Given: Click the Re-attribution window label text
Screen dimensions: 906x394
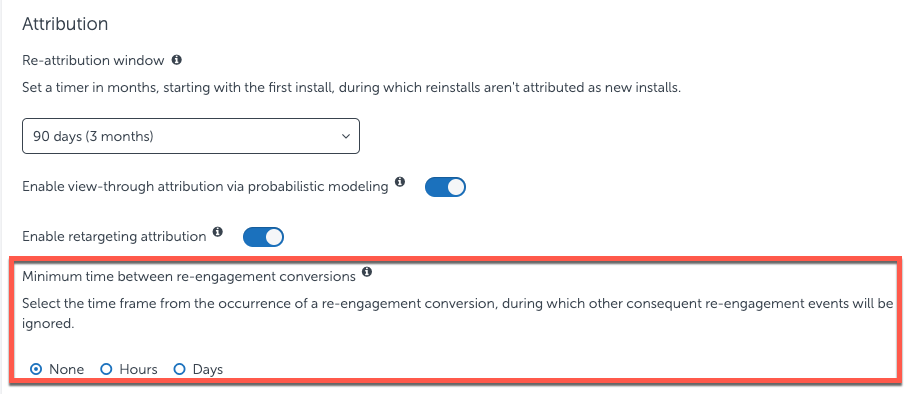Looking at the screenshot, I should click(94, 60).
